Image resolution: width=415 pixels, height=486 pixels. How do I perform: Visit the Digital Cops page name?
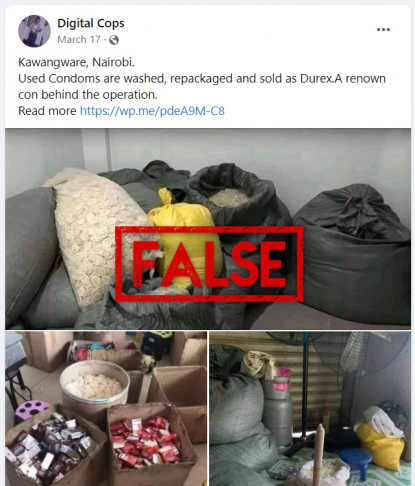91,23
